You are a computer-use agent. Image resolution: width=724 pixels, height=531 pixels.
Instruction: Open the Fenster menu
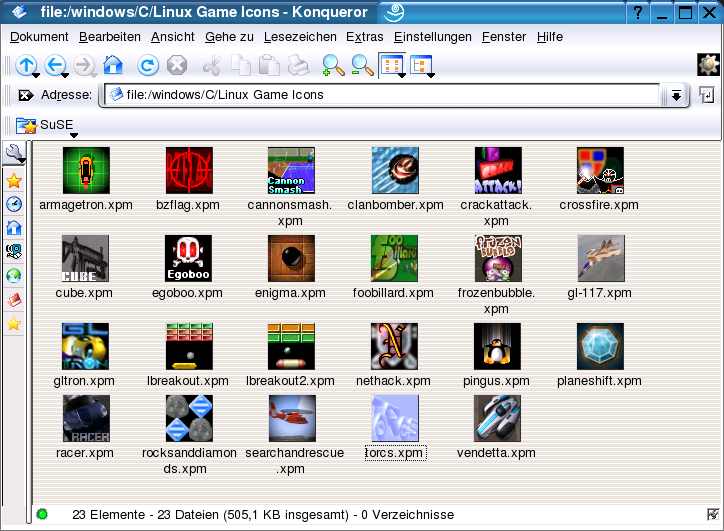(x=504, y=37)
